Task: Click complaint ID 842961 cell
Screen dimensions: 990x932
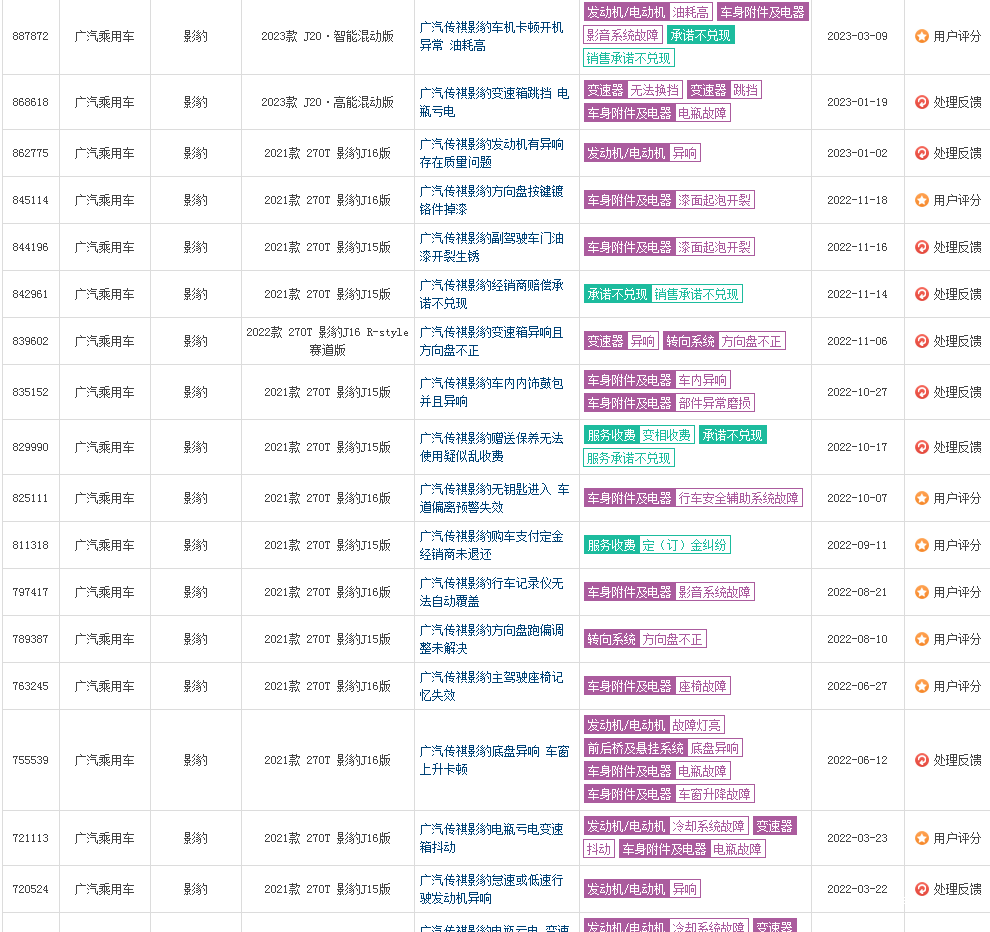Action: (x=30, y=294)
